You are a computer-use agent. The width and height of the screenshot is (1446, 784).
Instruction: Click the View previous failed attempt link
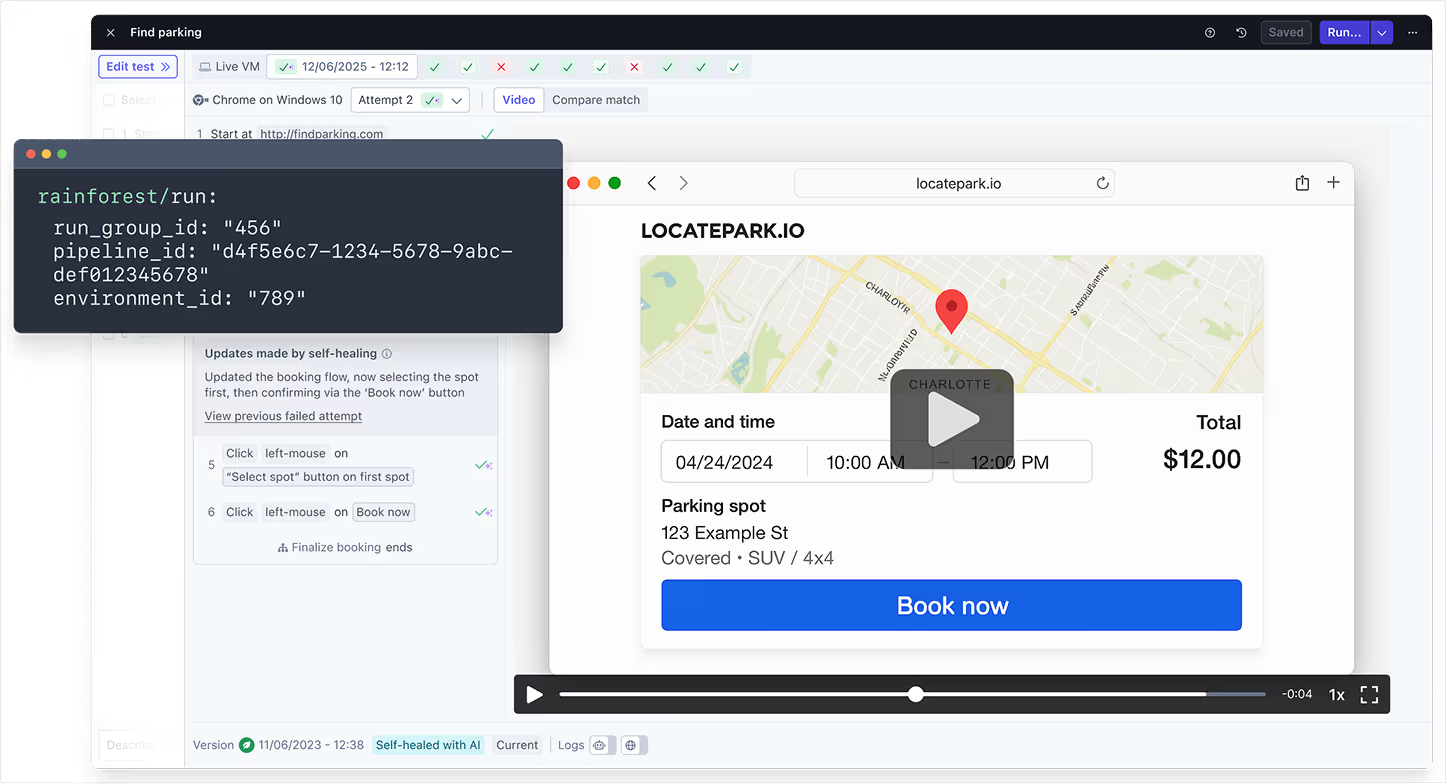[x=283, y=416]
